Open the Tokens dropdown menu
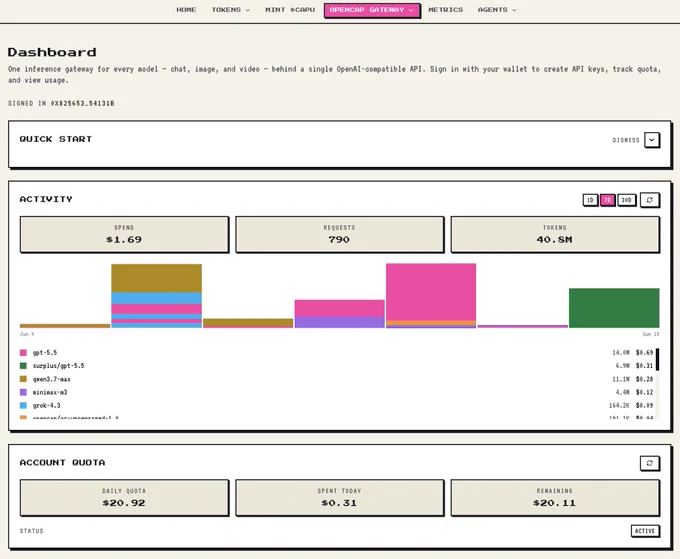Screen dimensions: 680x559 pos(230,10)
